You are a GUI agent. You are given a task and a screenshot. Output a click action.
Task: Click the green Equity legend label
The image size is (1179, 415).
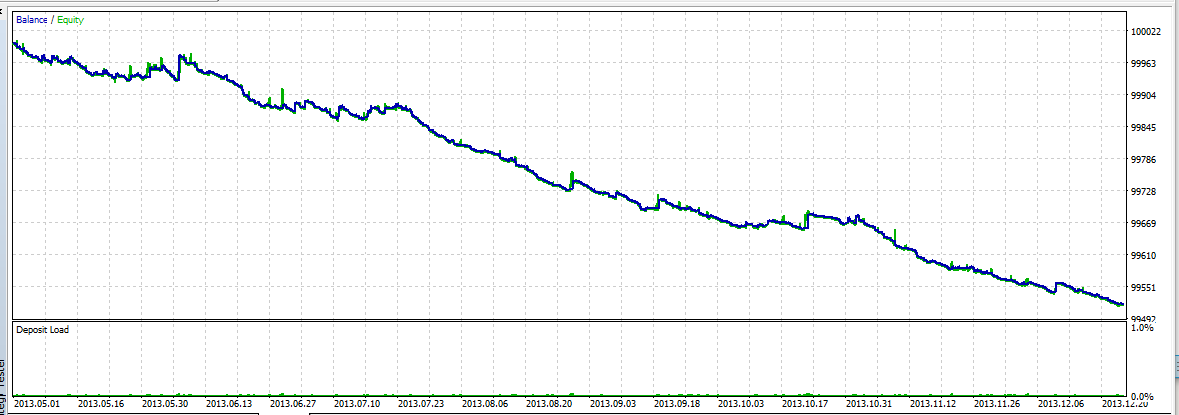click(69, 20)
